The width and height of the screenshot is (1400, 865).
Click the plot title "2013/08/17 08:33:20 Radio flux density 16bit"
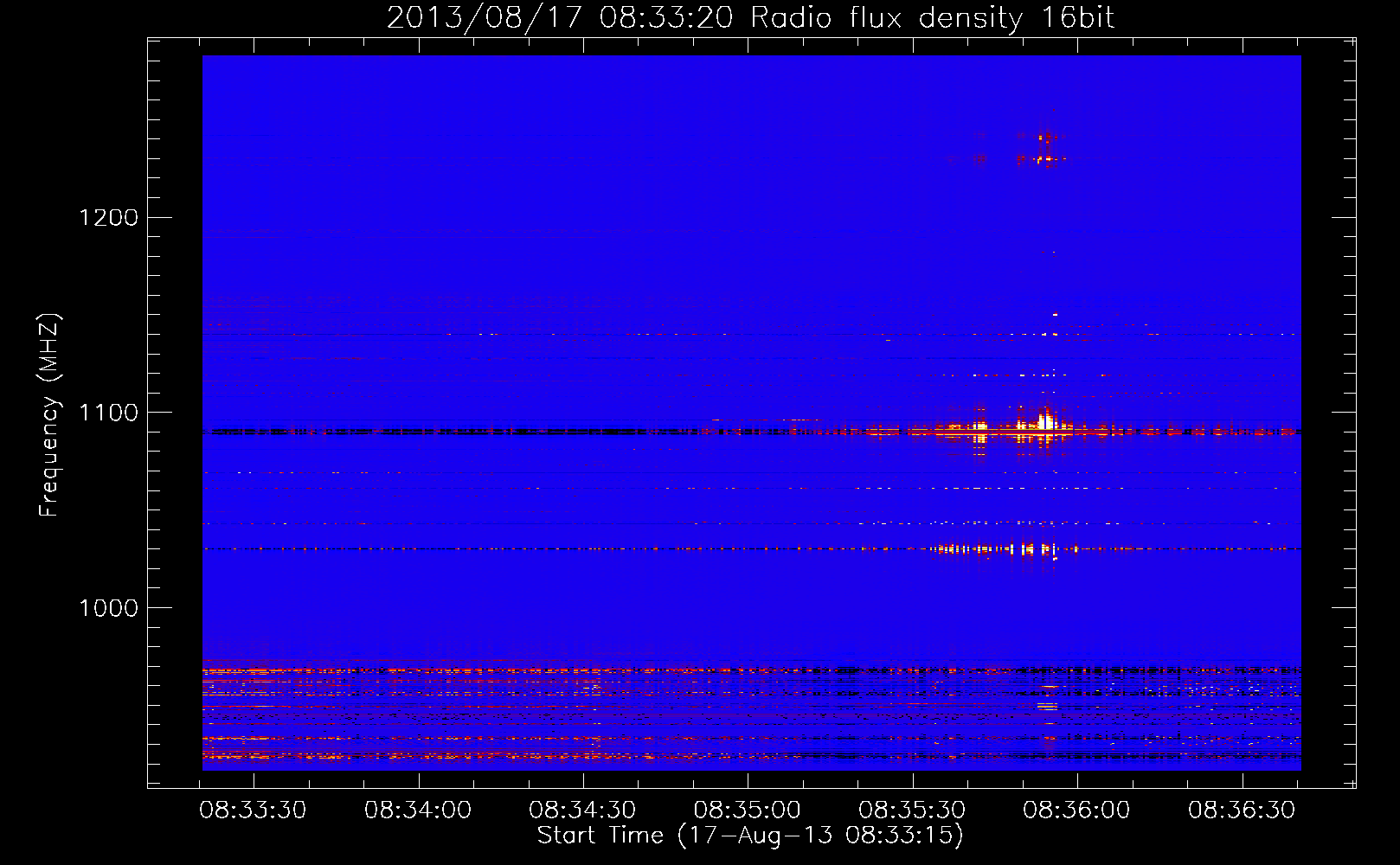[750, 17]
